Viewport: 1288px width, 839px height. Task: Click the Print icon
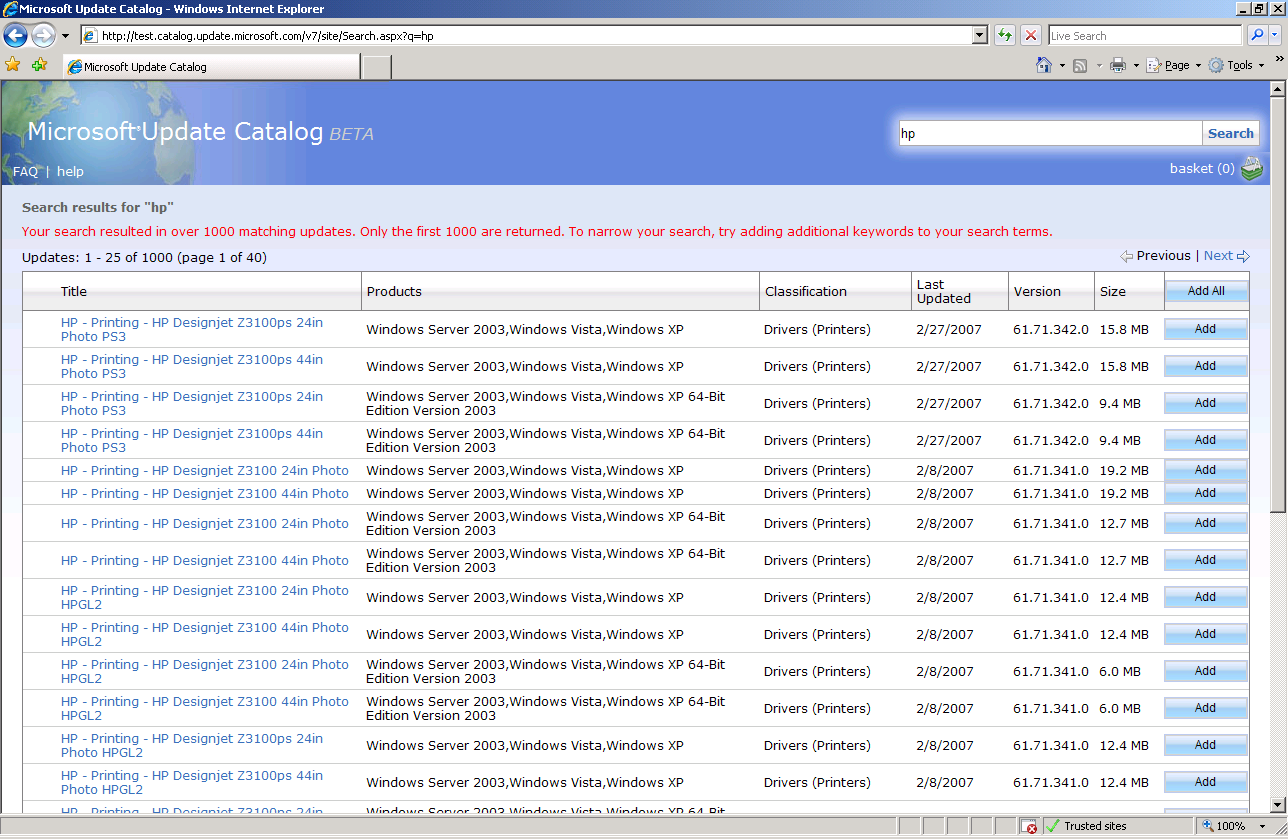(1118, 66)
